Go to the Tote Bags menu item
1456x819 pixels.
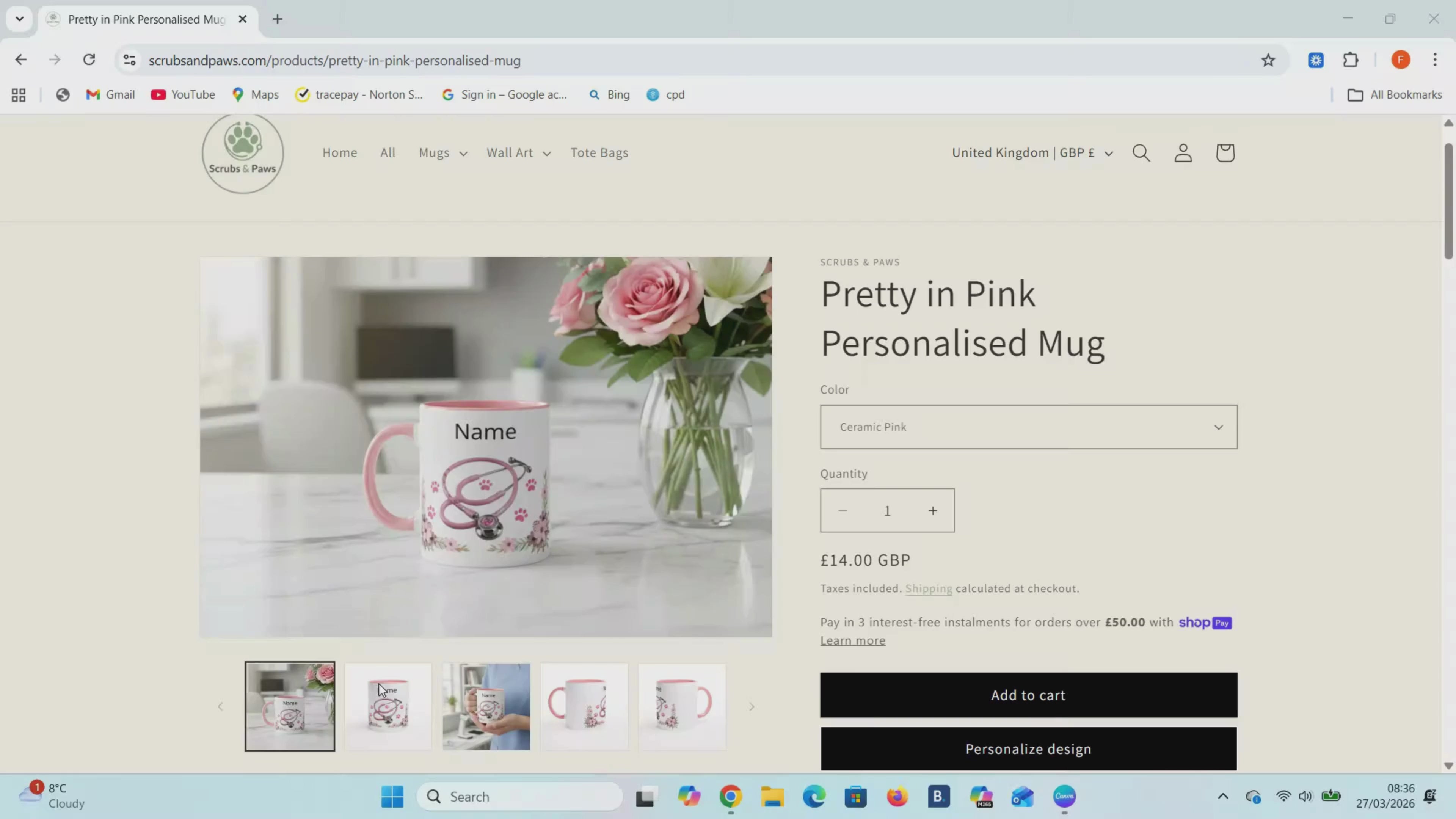[599, 152]
